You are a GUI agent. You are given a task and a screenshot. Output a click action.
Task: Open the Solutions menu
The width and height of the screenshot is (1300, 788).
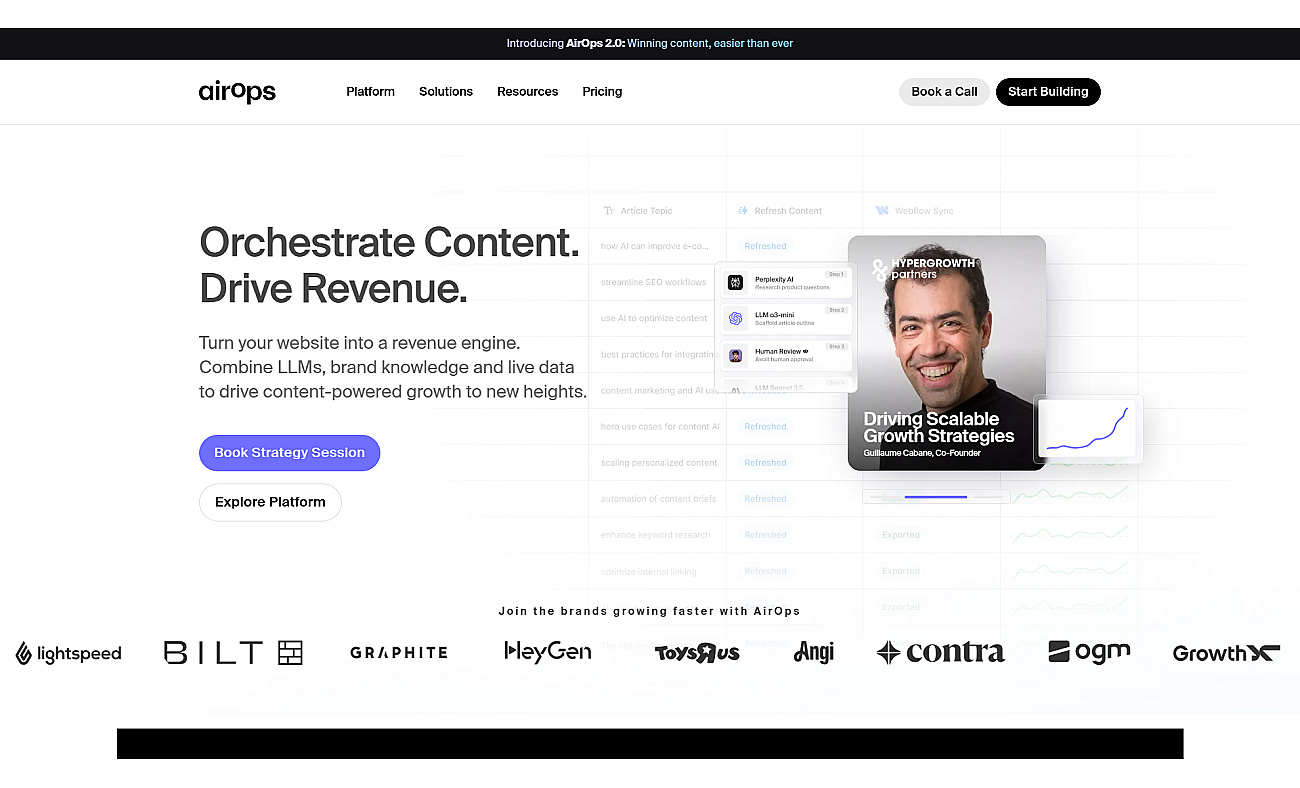pos(446,92)
